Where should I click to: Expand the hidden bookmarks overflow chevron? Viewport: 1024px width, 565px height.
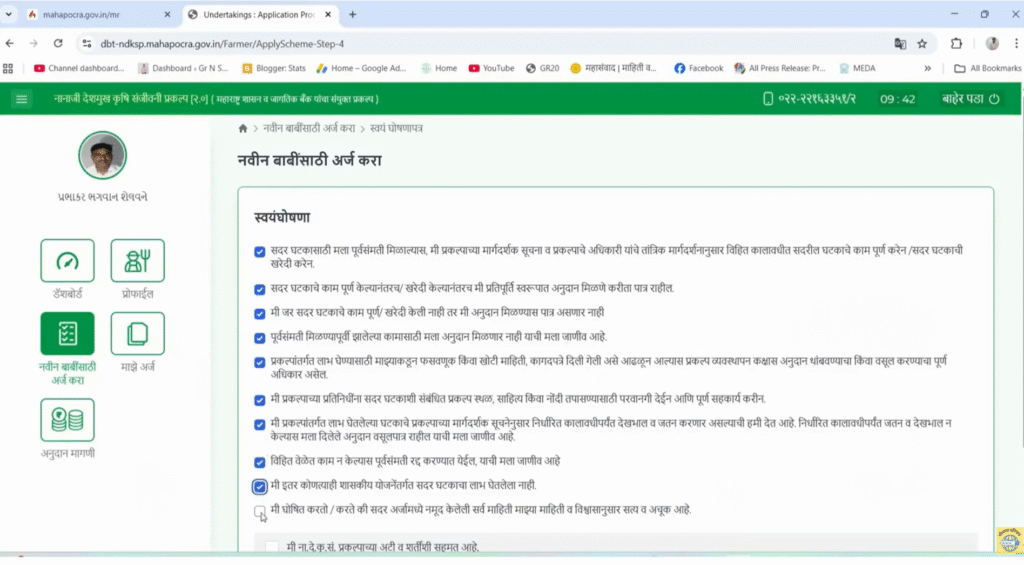click(927, 68)
